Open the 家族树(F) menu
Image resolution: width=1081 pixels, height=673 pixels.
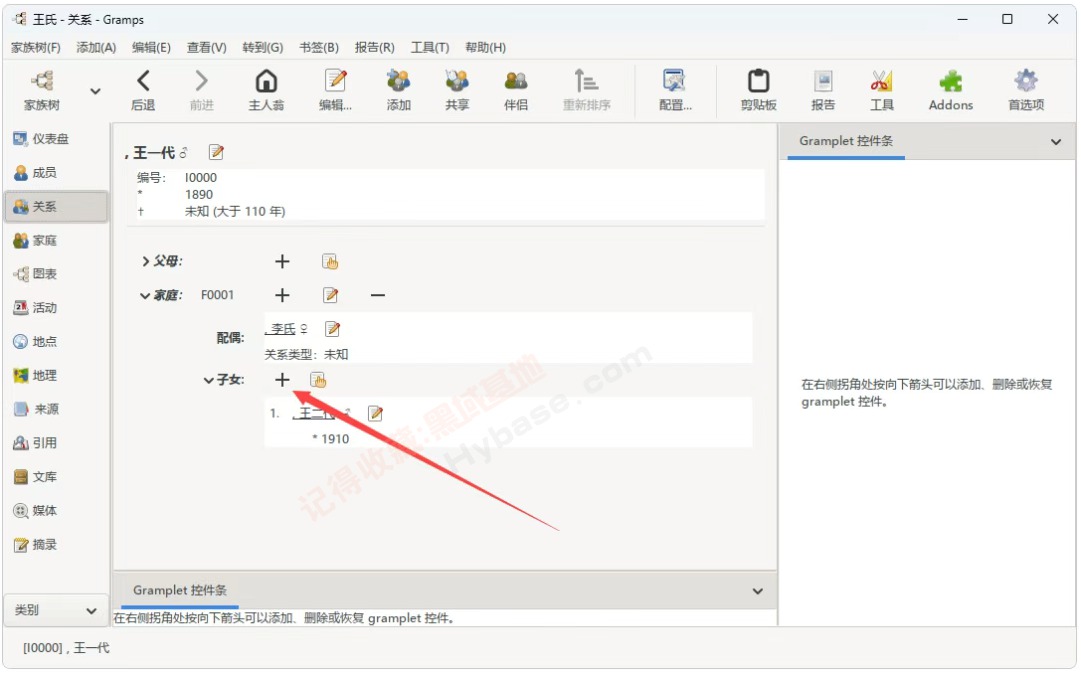36,48
